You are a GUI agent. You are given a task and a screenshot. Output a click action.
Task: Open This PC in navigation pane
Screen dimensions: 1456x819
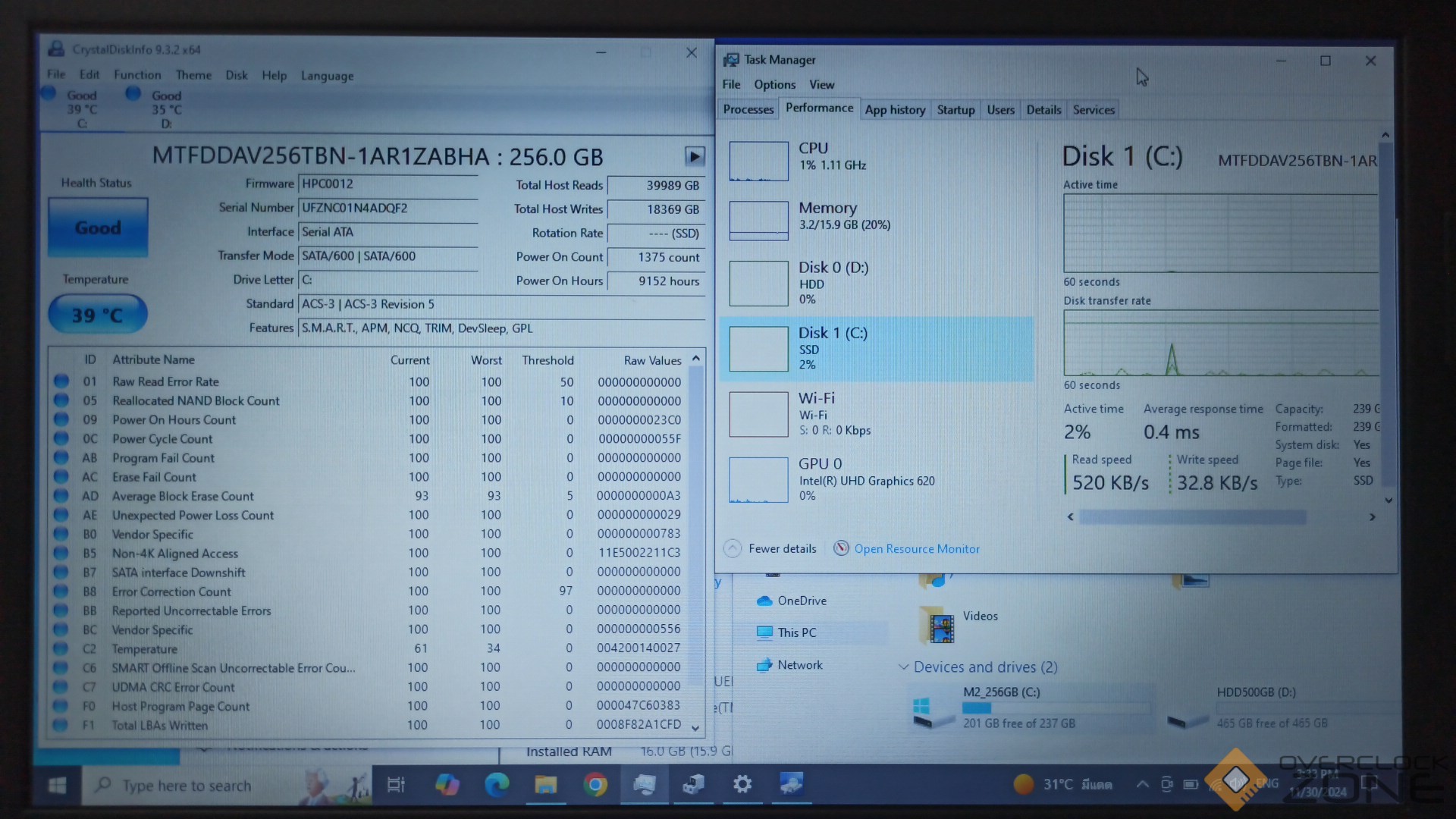coord(796,632)
